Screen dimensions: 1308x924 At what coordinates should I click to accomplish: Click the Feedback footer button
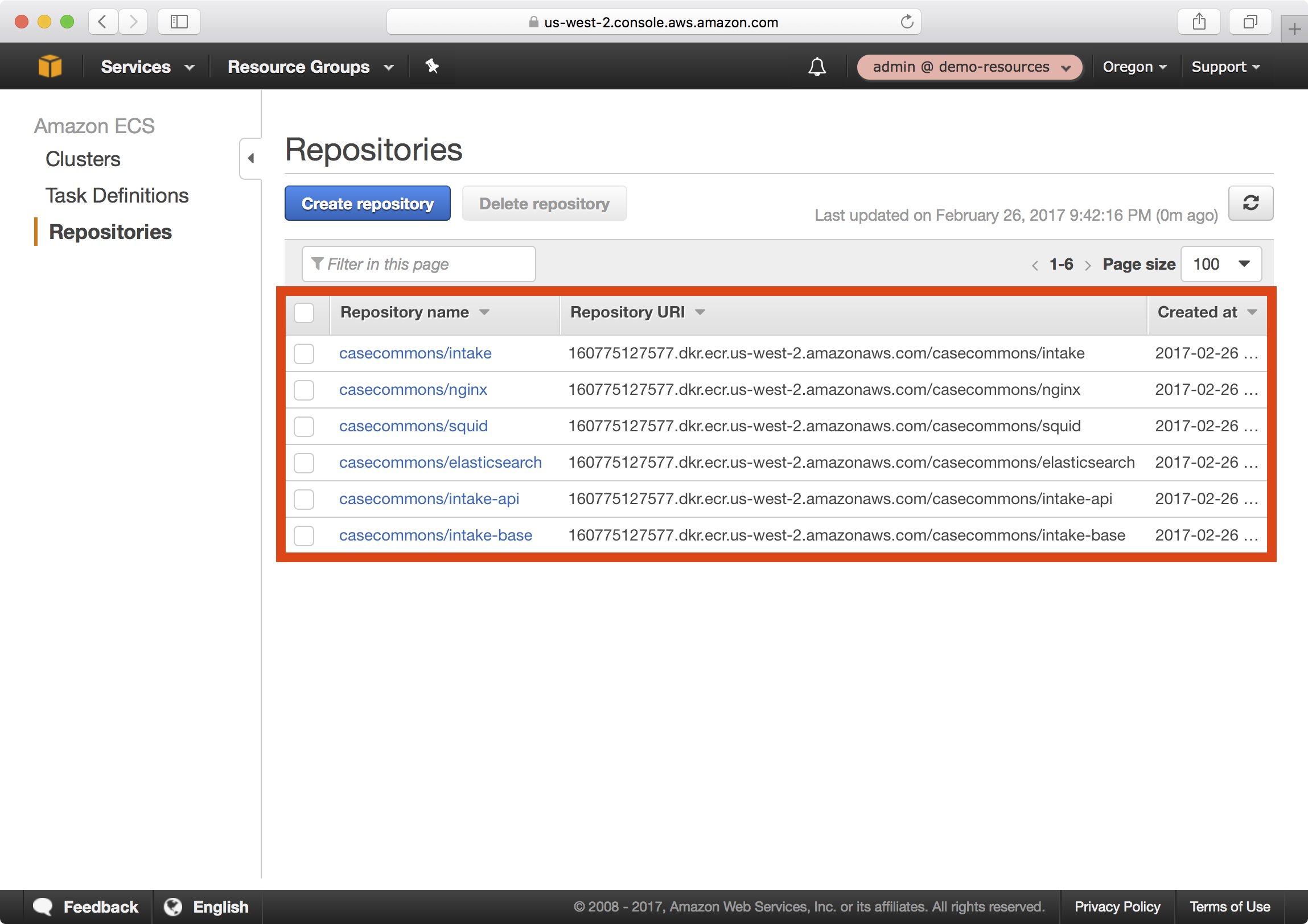tap(87, 906)
